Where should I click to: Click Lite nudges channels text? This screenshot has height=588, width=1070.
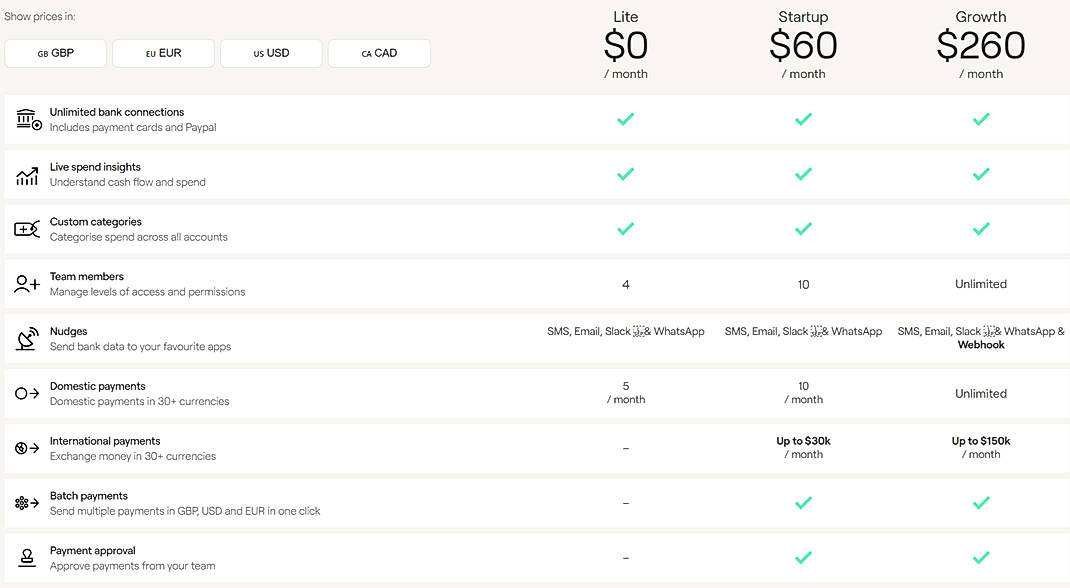[x=626, y=332]
